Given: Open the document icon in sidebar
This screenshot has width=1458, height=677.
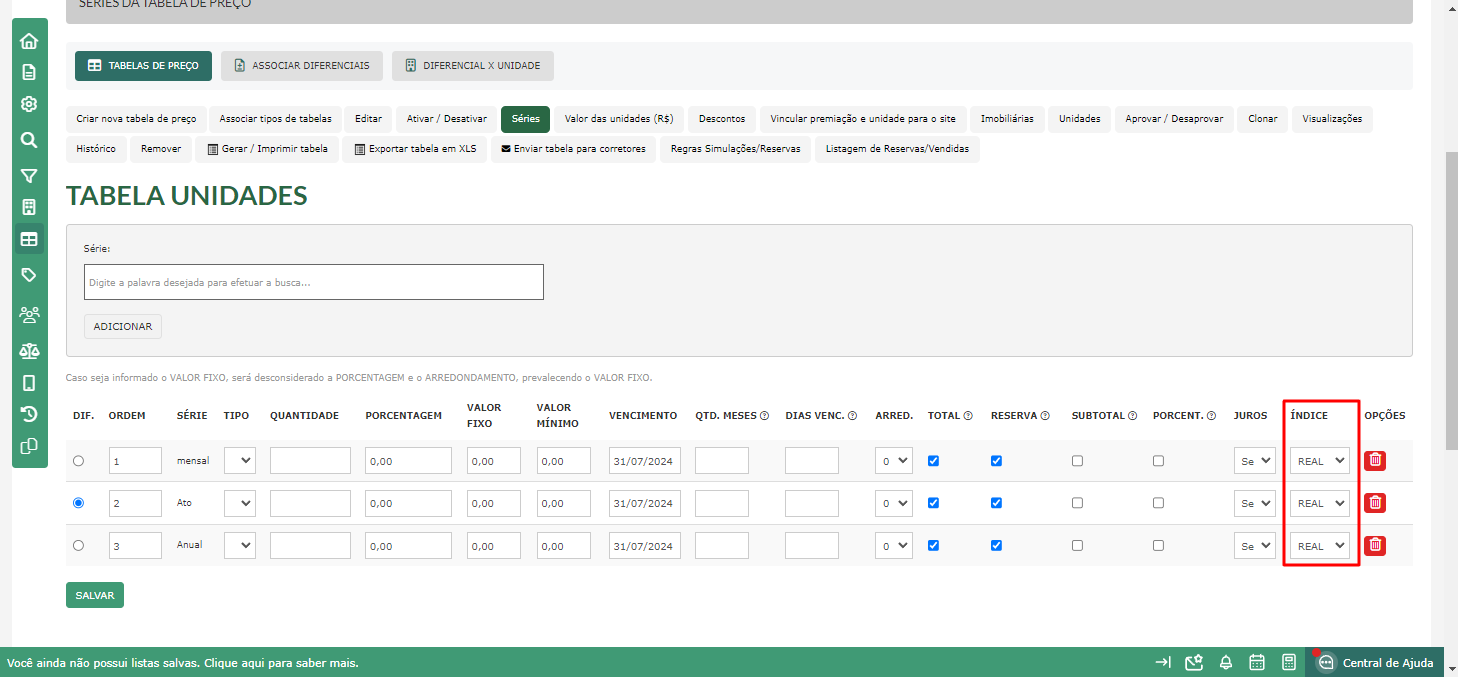Looking at the screenshot, I should coord(29,72).
